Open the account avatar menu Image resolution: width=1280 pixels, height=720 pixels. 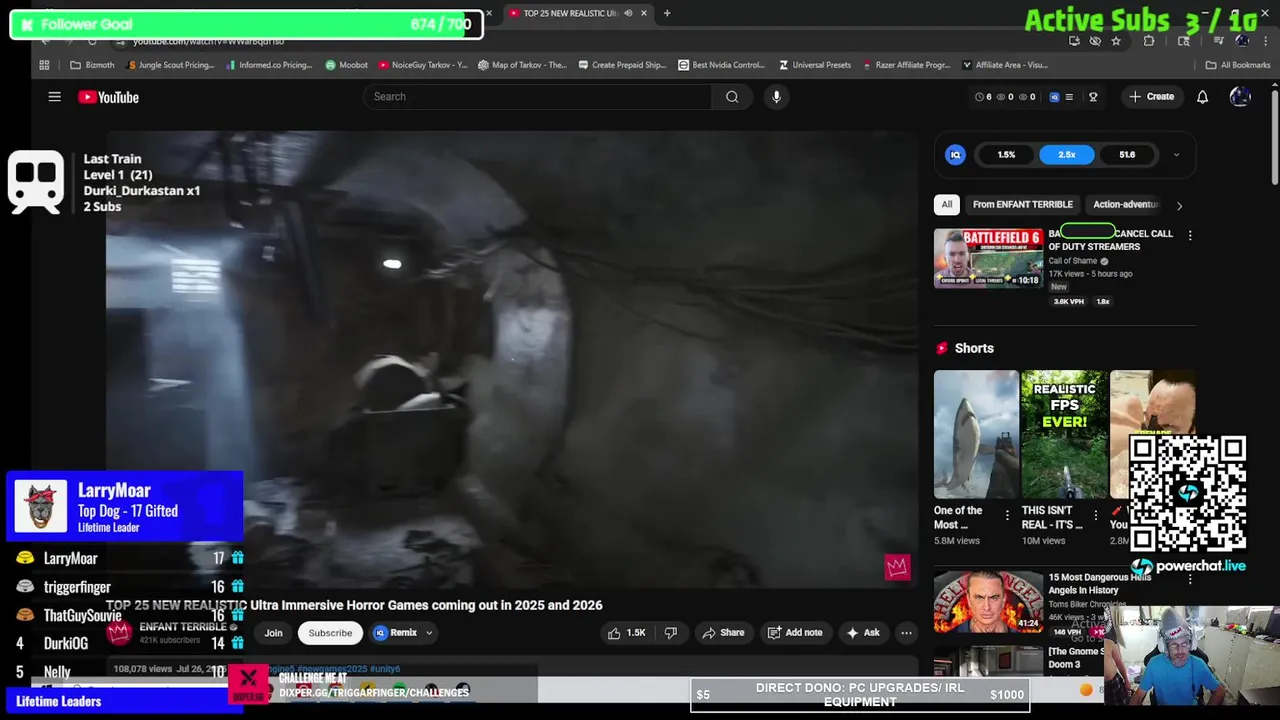[x=1240, y=97]
